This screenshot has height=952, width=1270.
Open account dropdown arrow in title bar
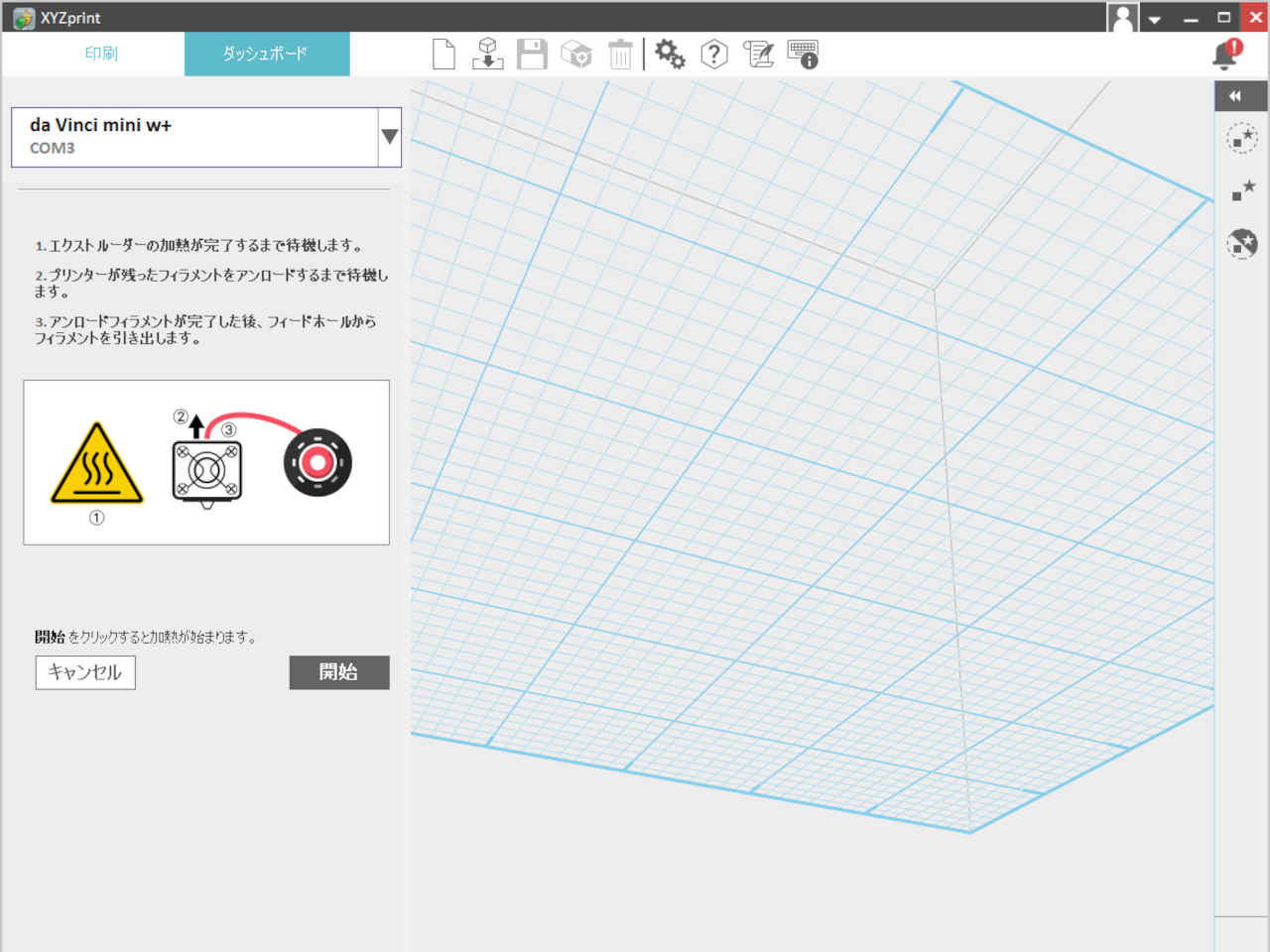(x=1155, y=19)
